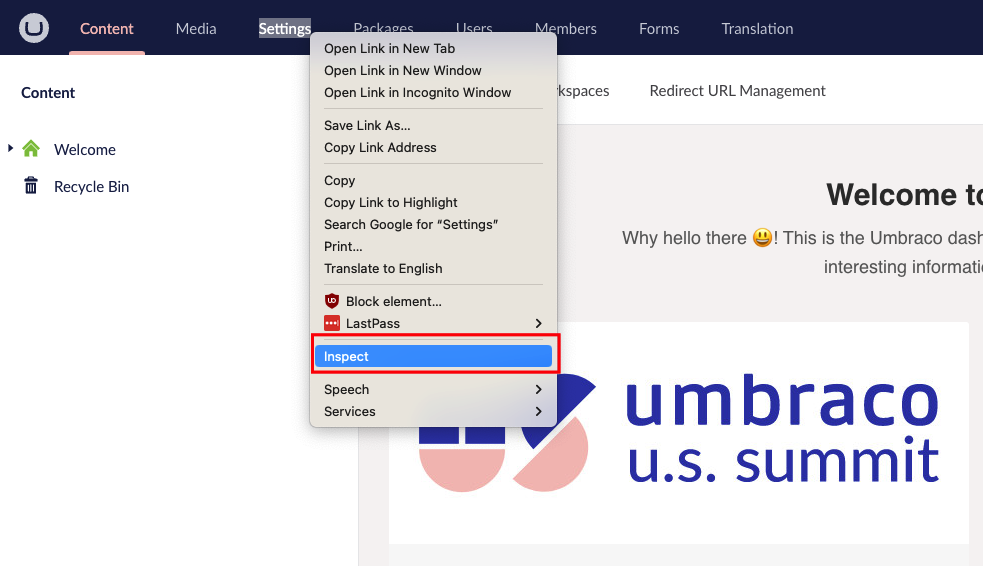The width and height of the screenshot is (983, 566).
Task: Go to the Content section tab
Action: 107,29
